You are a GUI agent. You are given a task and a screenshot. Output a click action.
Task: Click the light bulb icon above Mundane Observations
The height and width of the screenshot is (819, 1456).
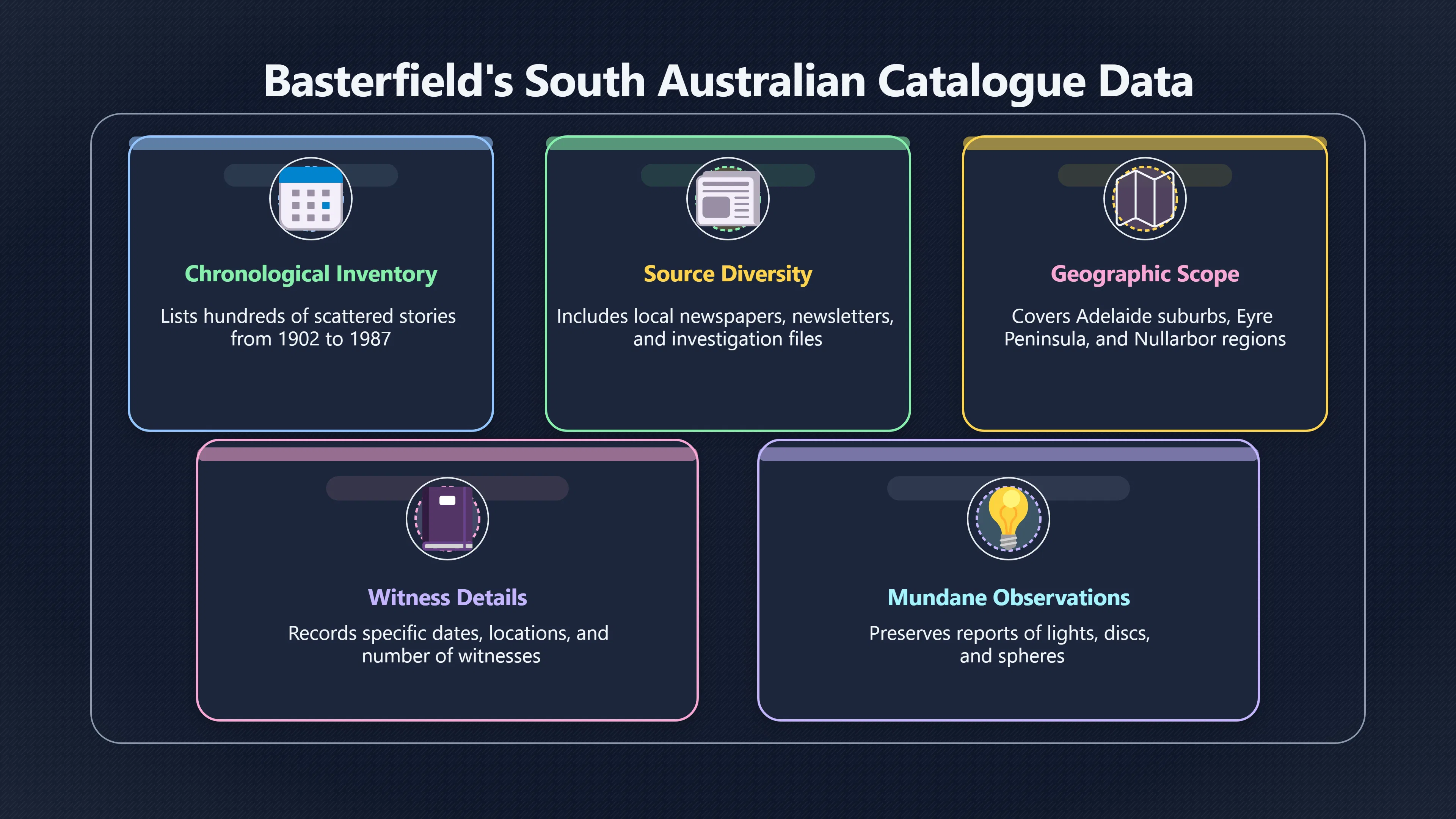pos(1009,518)
